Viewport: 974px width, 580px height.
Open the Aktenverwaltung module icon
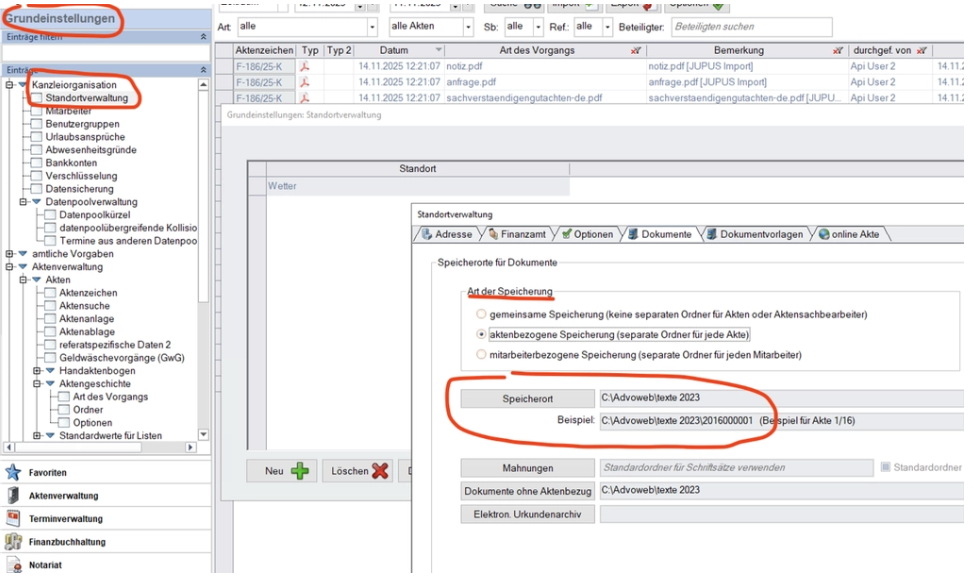tap(13, 495)
